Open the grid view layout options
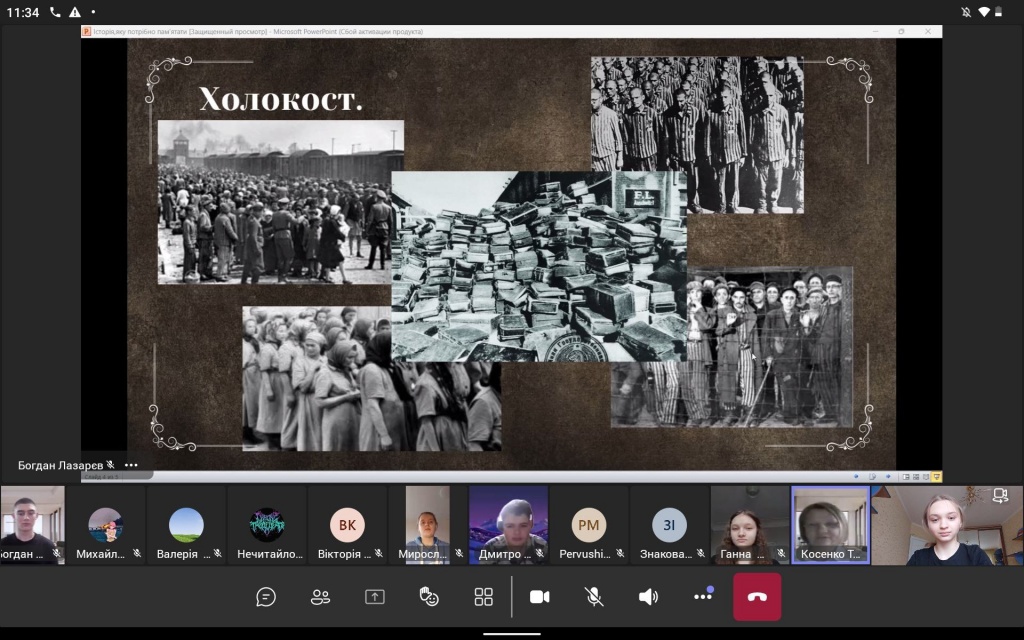Viewport: 1024px width, 640px height. click(484, 597)
